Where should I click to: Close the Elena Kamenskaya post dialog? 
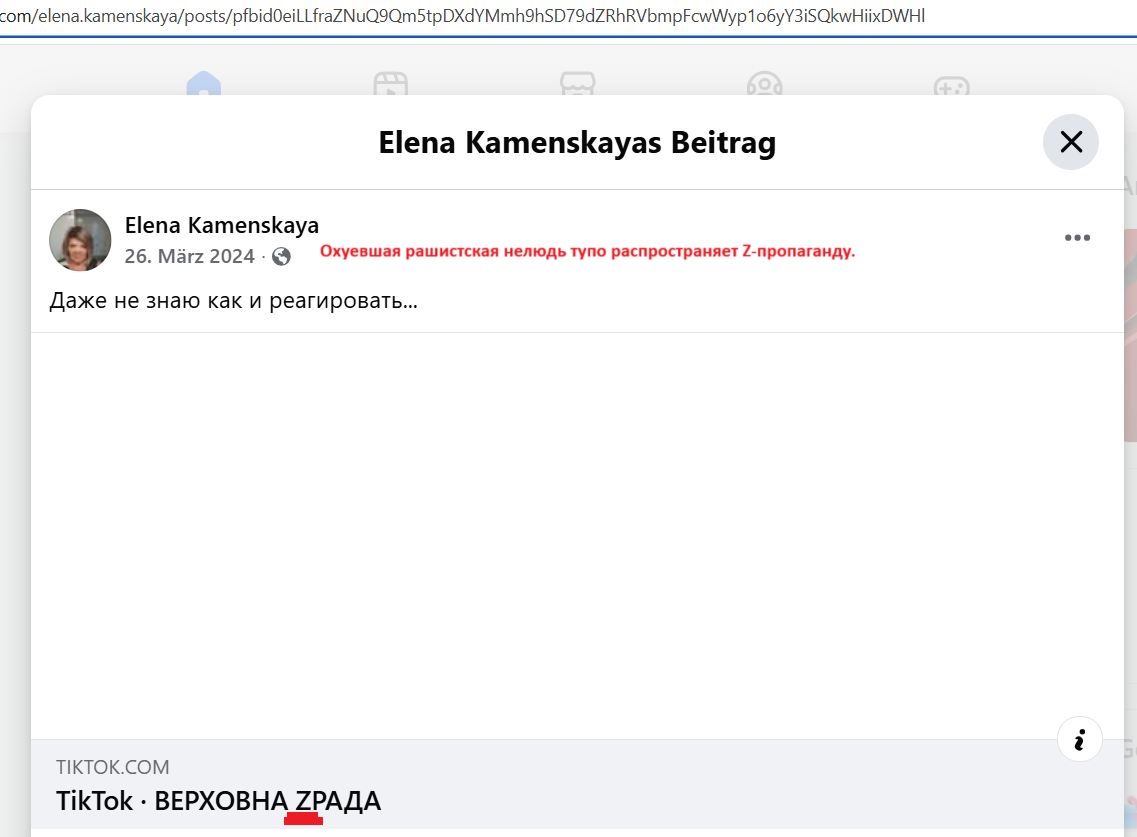tap(1070, 142)
